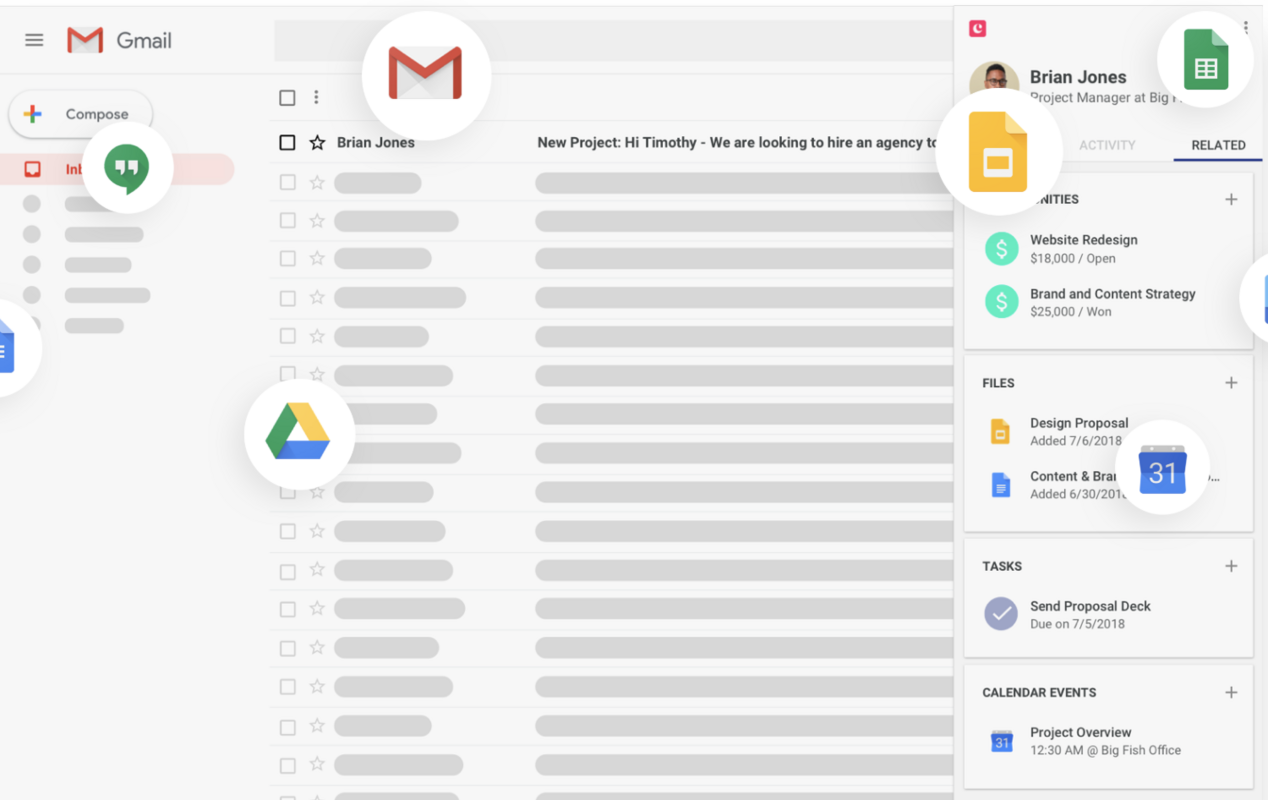The image size is (1268, 800).
Task: Star the Brian Jones email
Action: (317, 143)
